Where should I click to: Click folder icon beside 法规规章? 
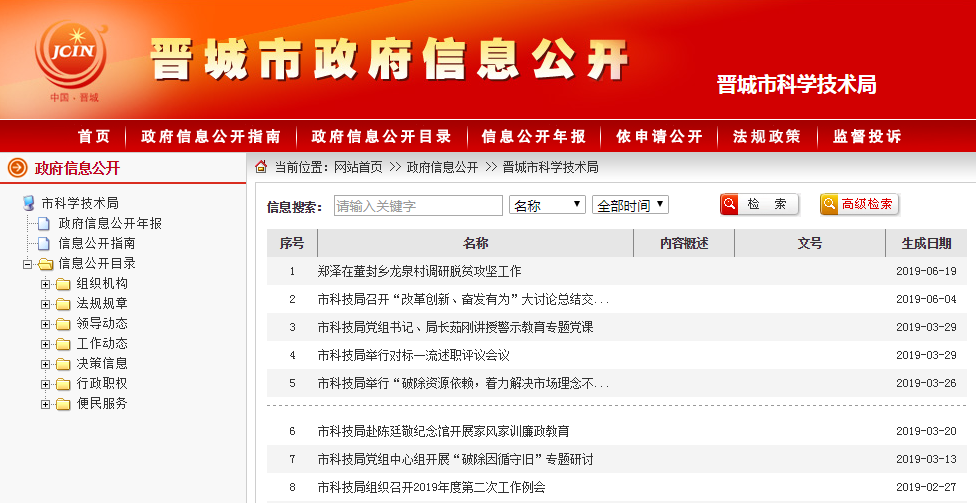click(63, 304)
